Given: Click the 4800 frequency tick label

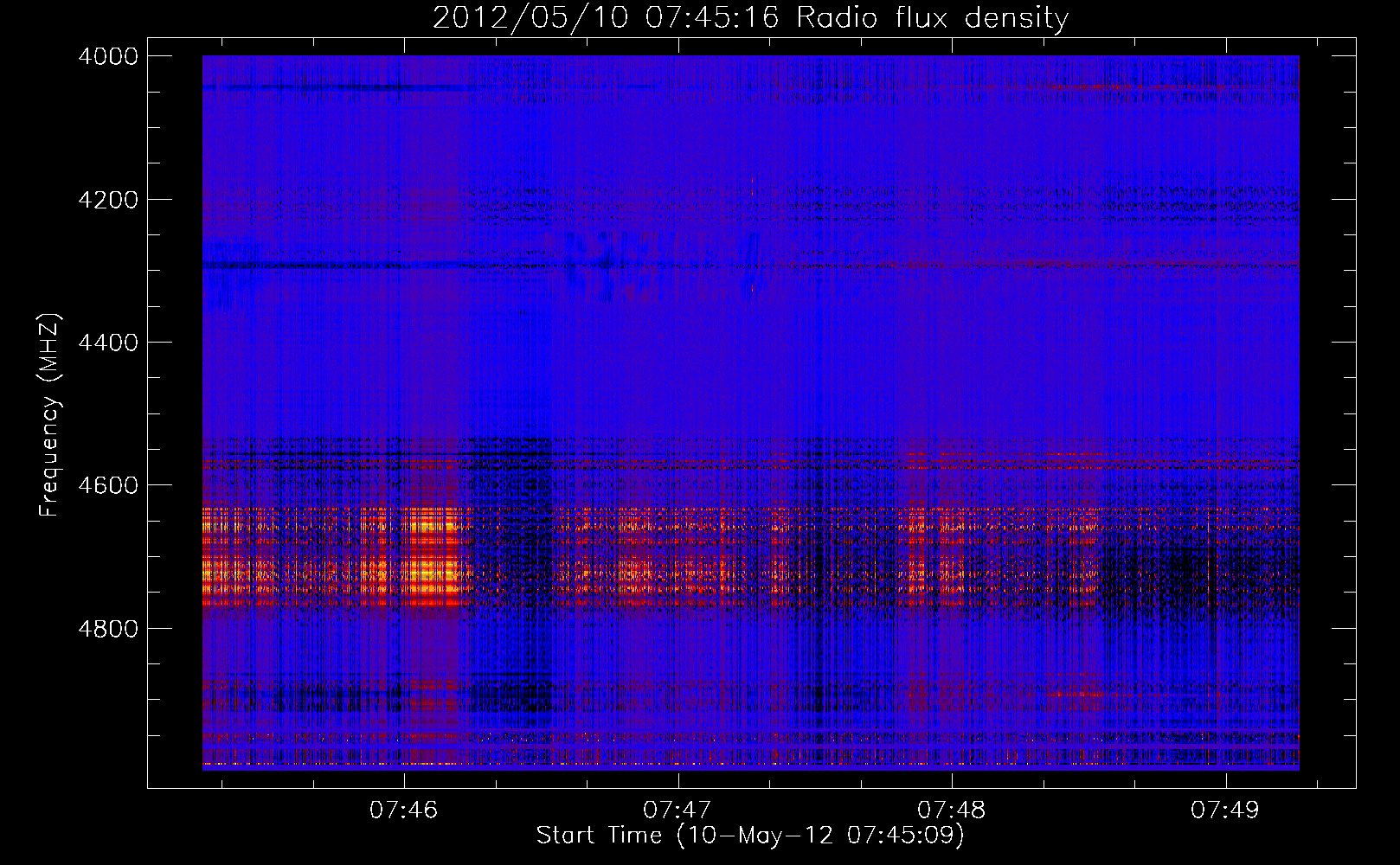Looking at the screenshot, I should pyautogui.click(x=108, y=629).
